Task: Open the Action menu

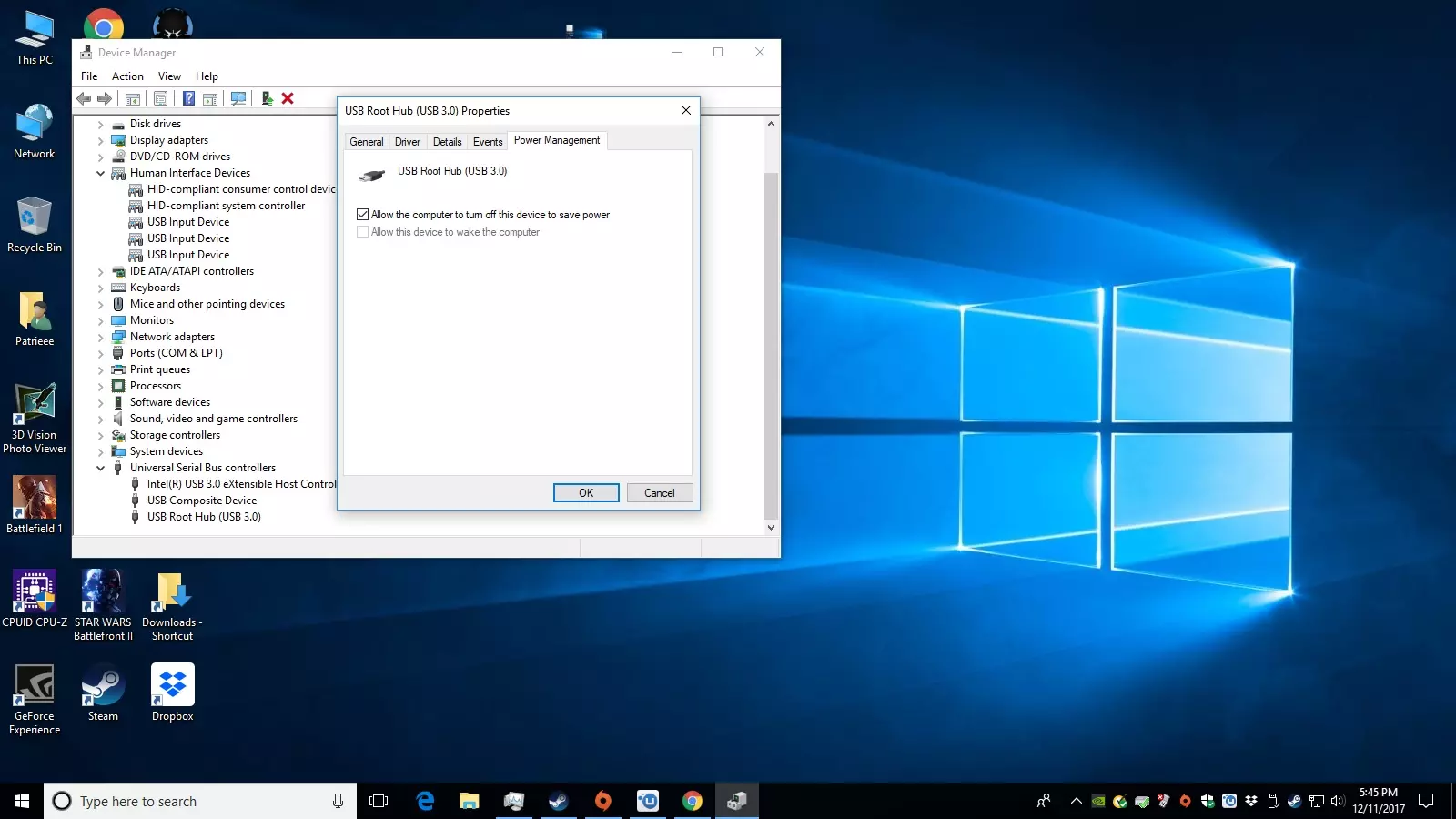Action: [x=127, y=76]
